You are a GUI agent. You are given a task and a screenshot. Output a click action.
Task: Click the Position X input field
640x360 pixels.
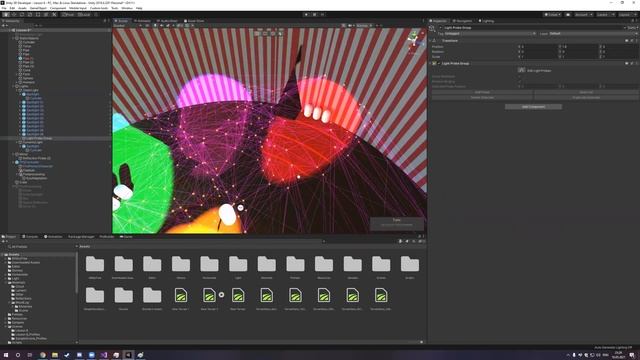tap(540, 47)
